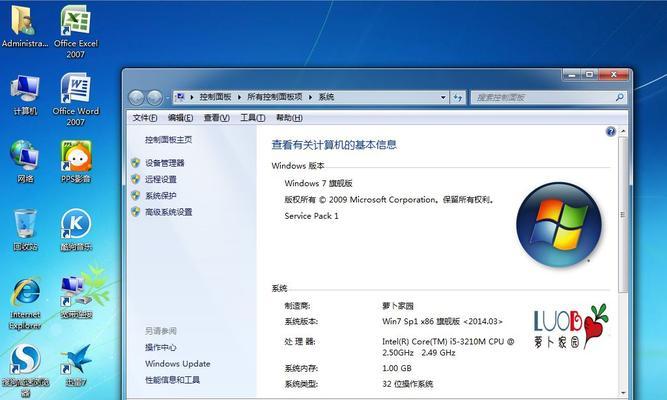This screenshot has height=400, width=667.
Task: Select the 萝卜家园 manufacturer value
Action: 398,306
